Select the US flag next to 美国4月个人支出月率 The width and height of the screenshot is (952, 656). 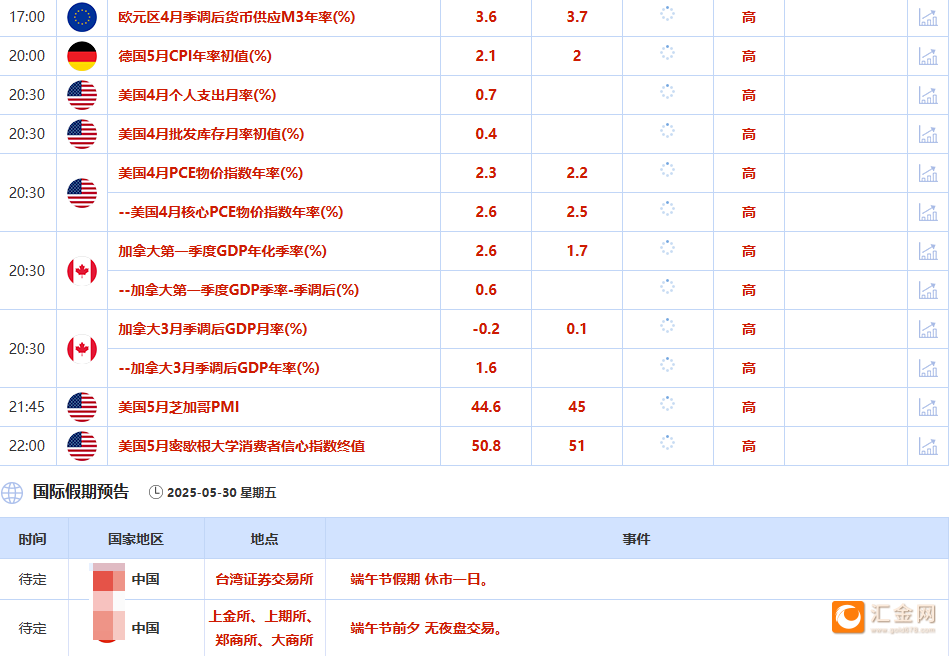point(81,95)
